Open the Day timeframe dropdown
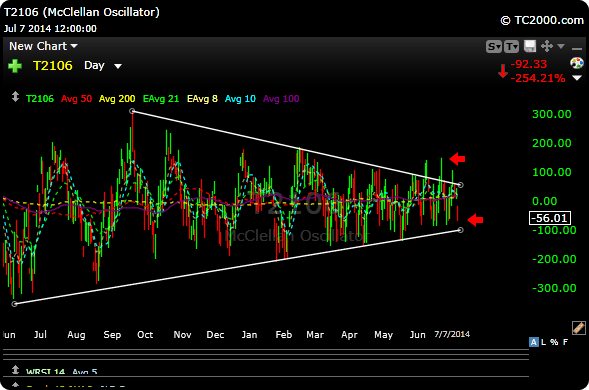589x390 pixels. 103,66
